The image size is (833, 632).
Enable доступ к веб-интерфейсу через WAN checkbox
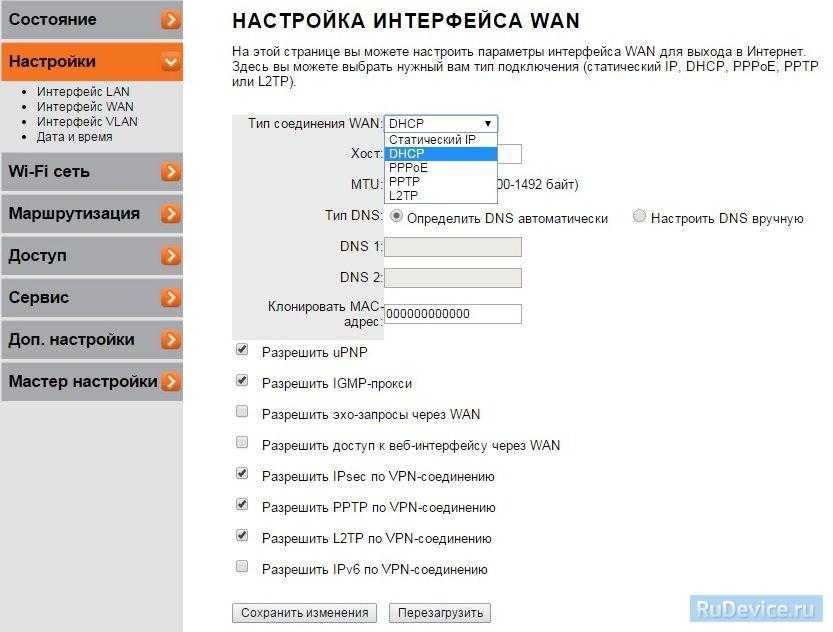coord(242,442)
